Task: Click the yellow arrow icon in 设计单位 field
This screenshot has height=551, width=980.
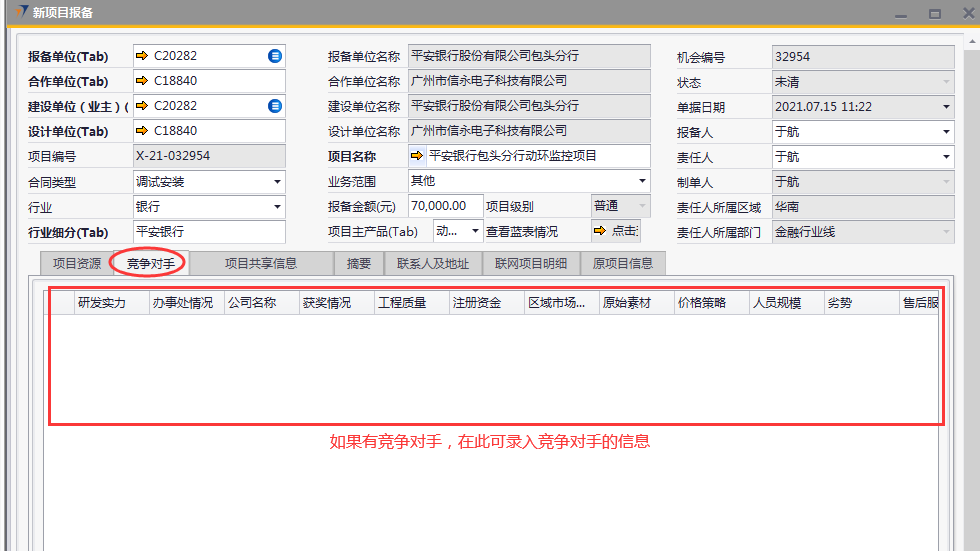Action: click(x=141, y=131)
